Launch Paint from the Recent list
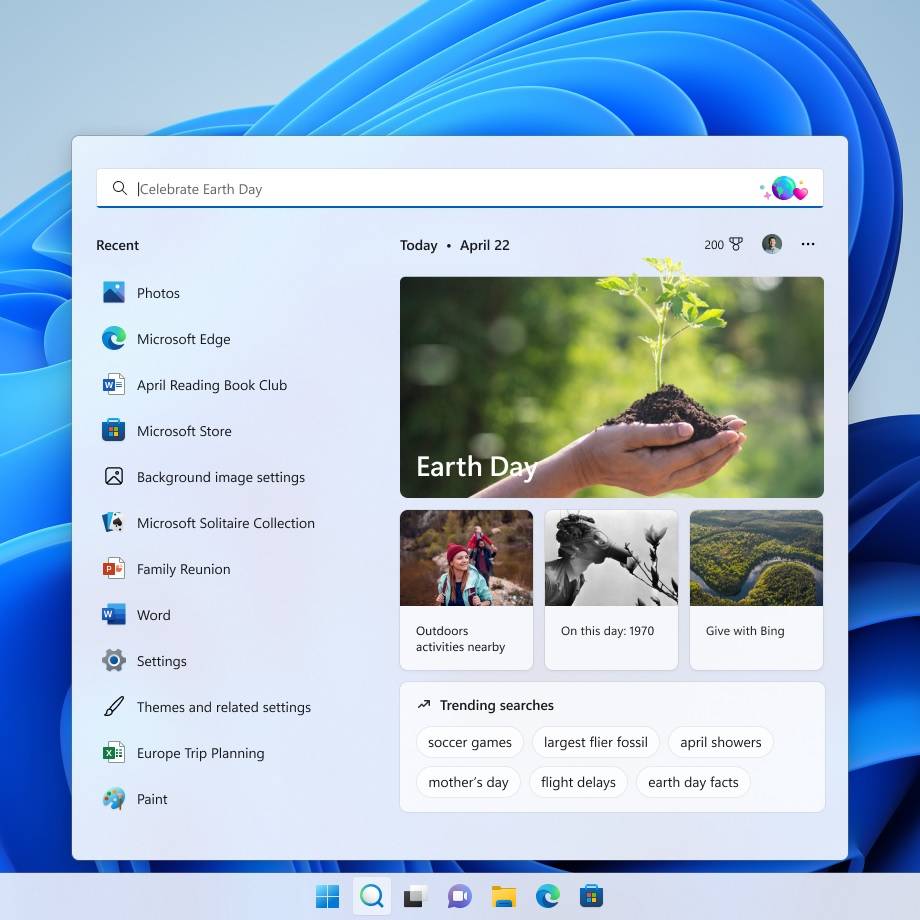 152,799
